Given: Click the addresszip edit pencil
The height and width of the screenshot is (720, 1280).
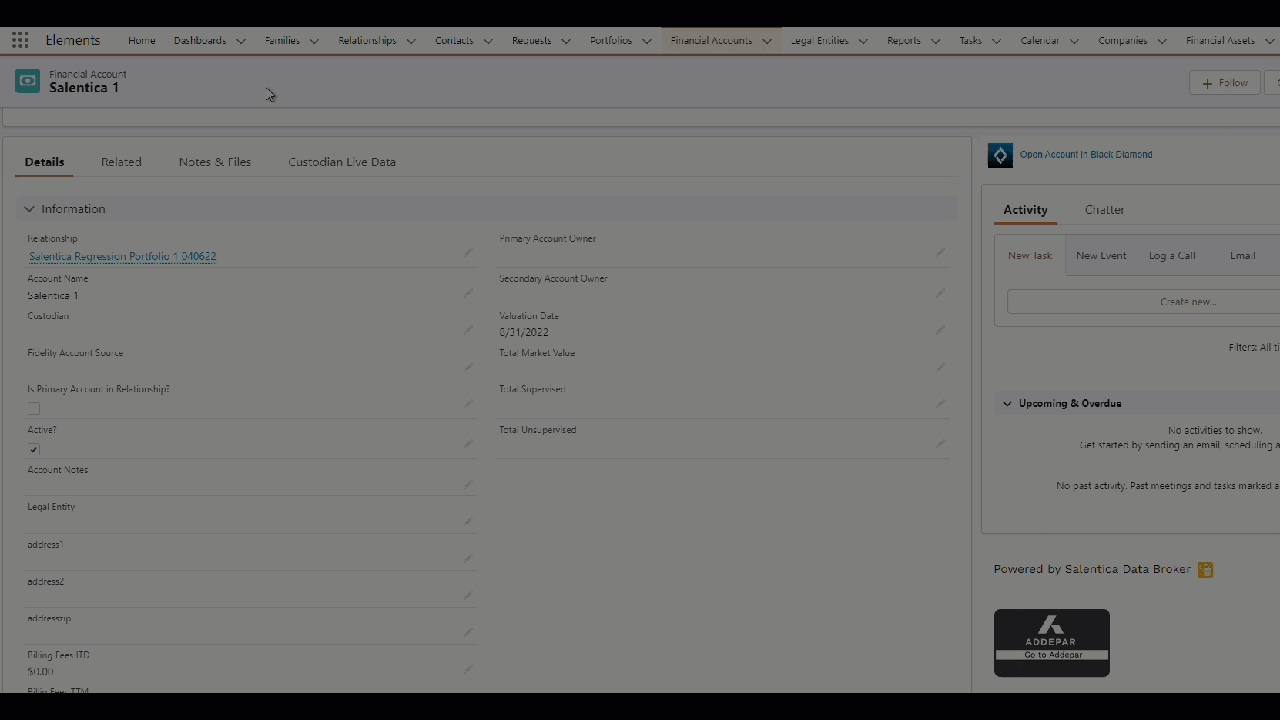Looking at the screenshot, I should tap(468, 632).
